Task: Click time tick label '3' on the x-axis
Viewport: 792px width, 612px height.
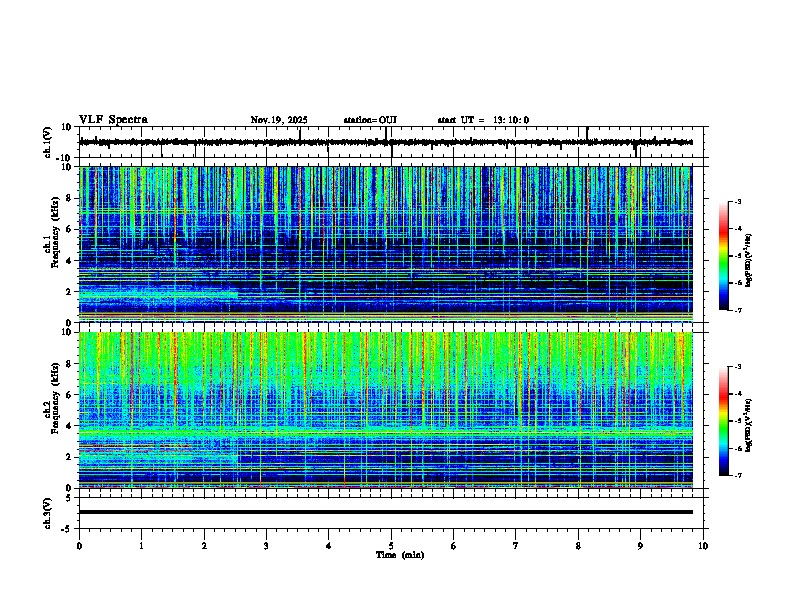Action: [x=266, y=545]
